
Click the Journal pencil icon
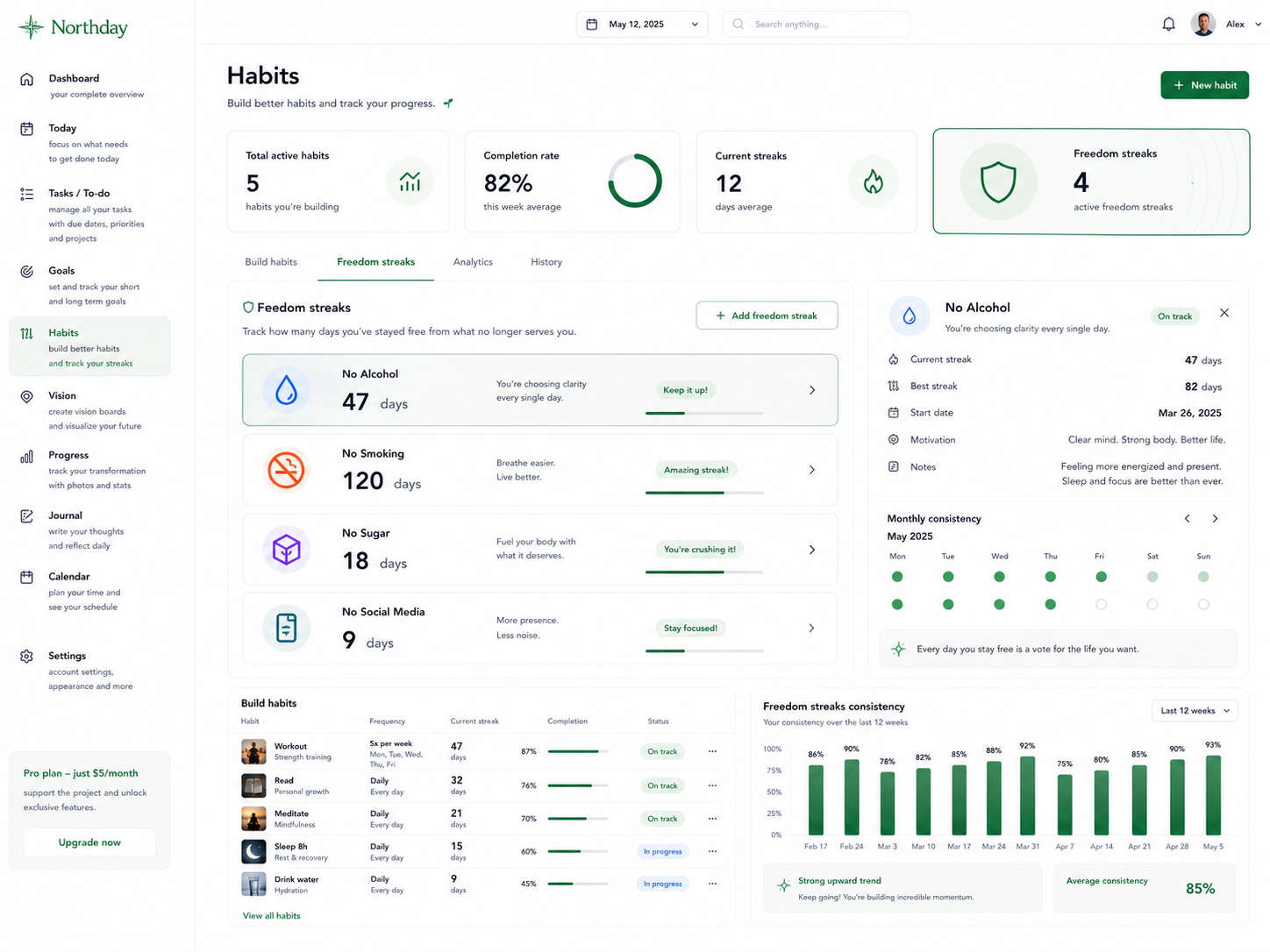coord(27,516)
